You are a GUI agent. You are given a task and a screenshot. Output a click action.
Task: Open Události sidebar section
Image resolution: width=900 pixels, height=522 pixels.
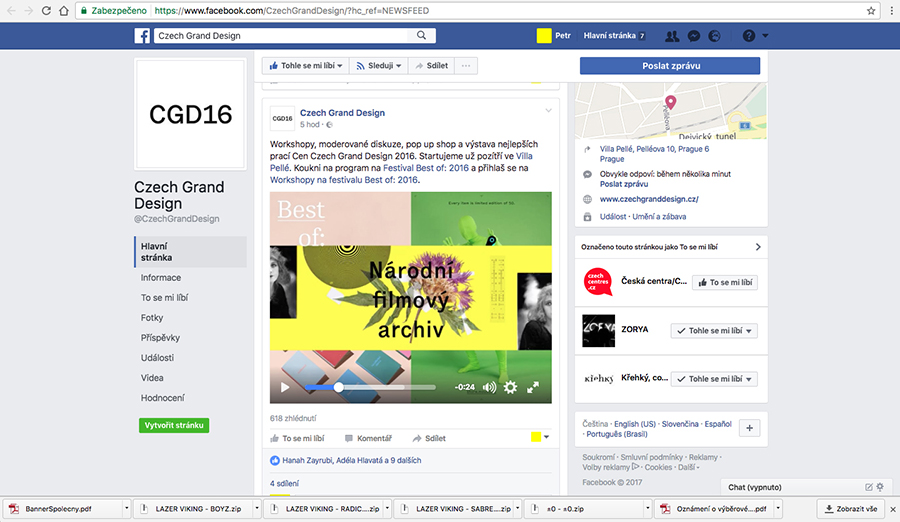click(157, 358)
